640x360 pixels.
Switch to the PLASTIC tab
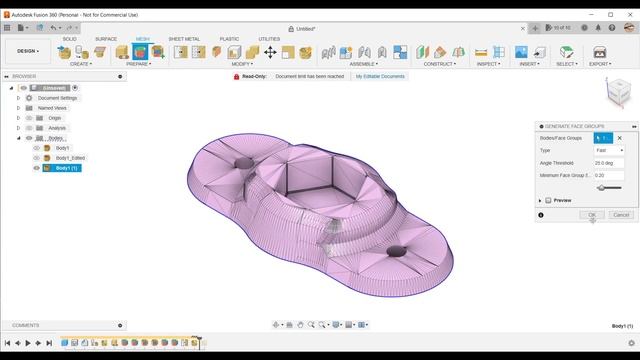point(229,39)
